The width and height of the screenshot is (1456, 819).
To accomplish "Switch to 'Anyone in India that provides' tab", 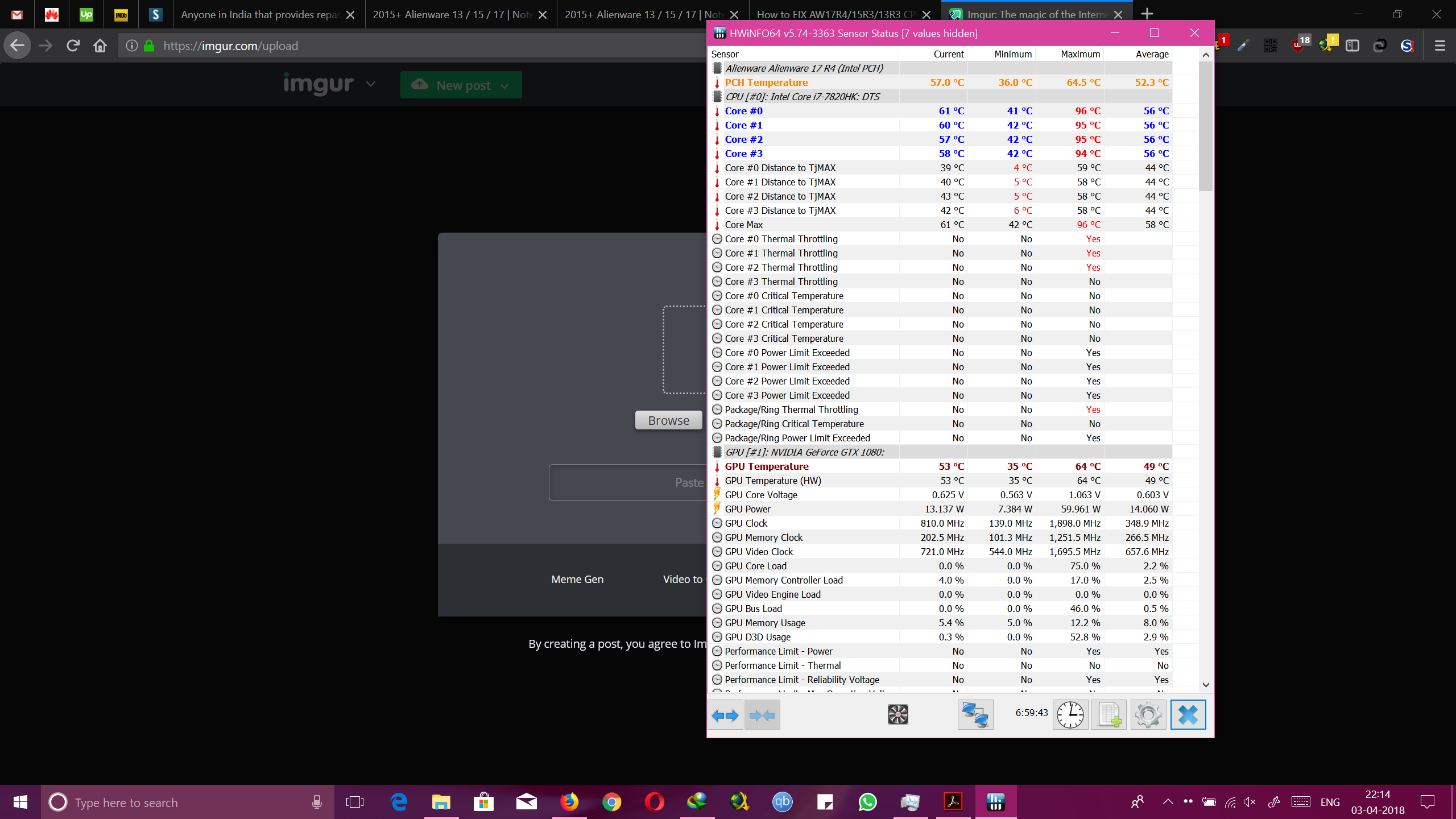I will (x=268, y=14).
